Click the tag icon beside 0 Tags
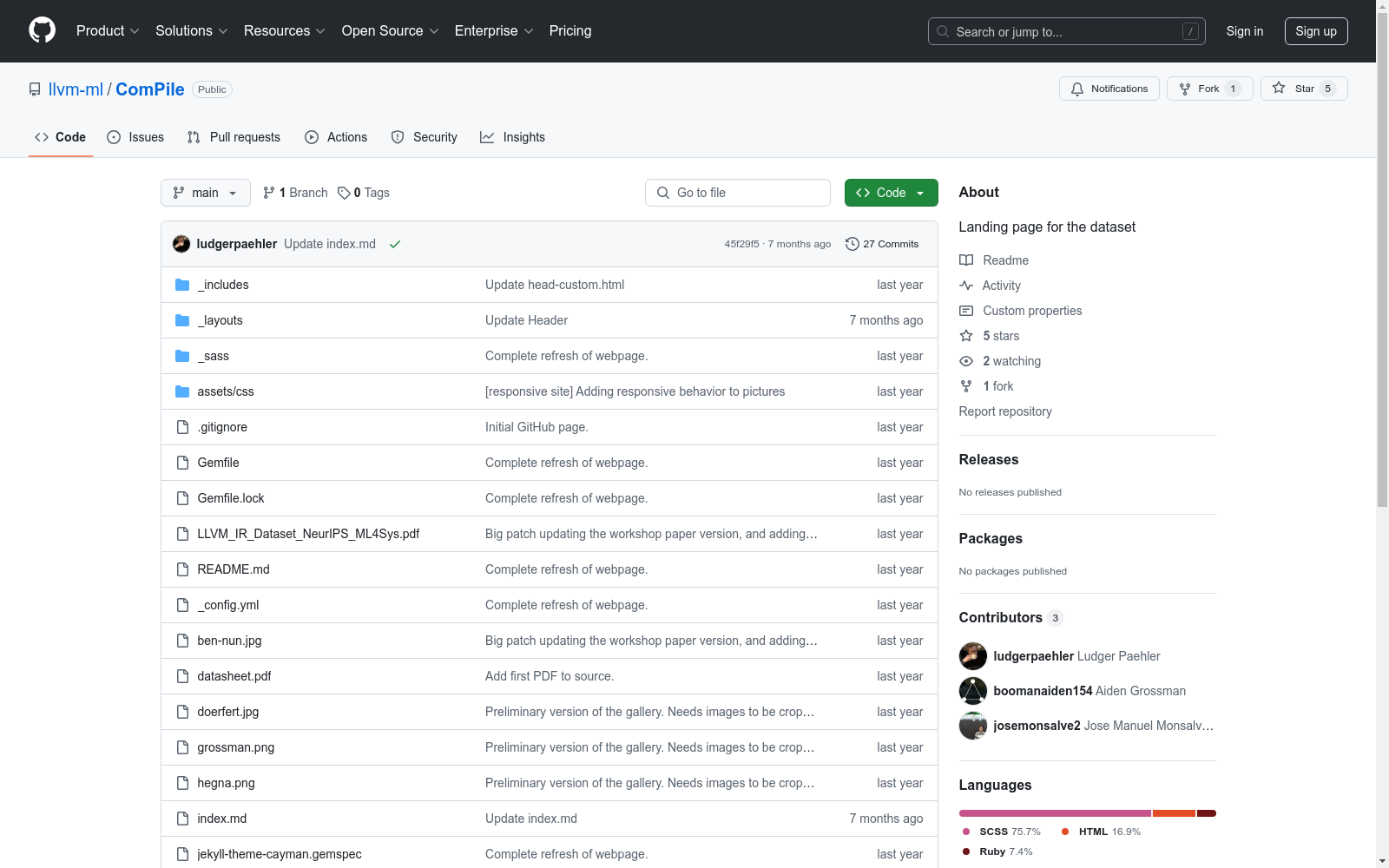Screen dimensions: 1389x868 point(344,193)
